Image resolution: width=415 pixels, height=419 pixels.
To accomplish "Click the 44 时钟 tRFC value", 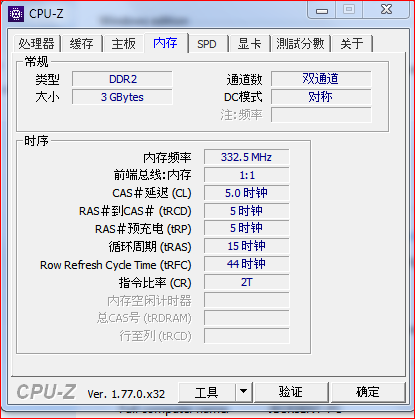I will pyautogui.click(x=247, y=264).
